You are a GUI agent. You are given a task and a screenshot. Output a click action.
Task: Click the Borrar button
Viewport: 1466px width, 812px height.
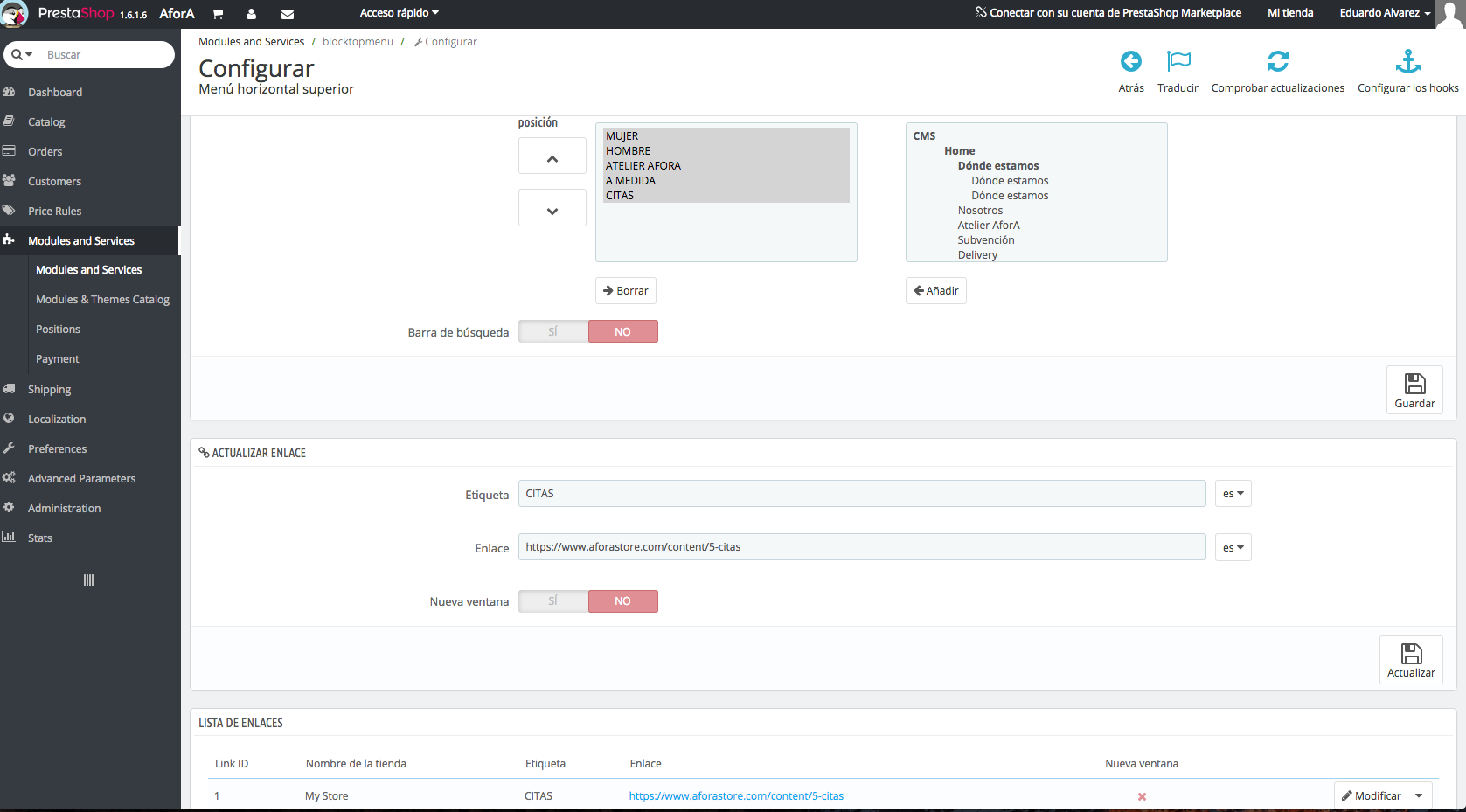click(x=626, y=290)
